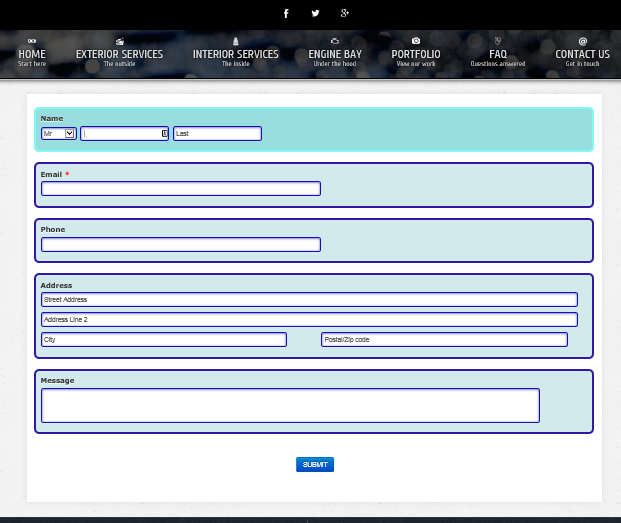The height and width of the screenshot is (523, 621).
Task: Click the Address Line 2 field
Action: click(309, 319)
